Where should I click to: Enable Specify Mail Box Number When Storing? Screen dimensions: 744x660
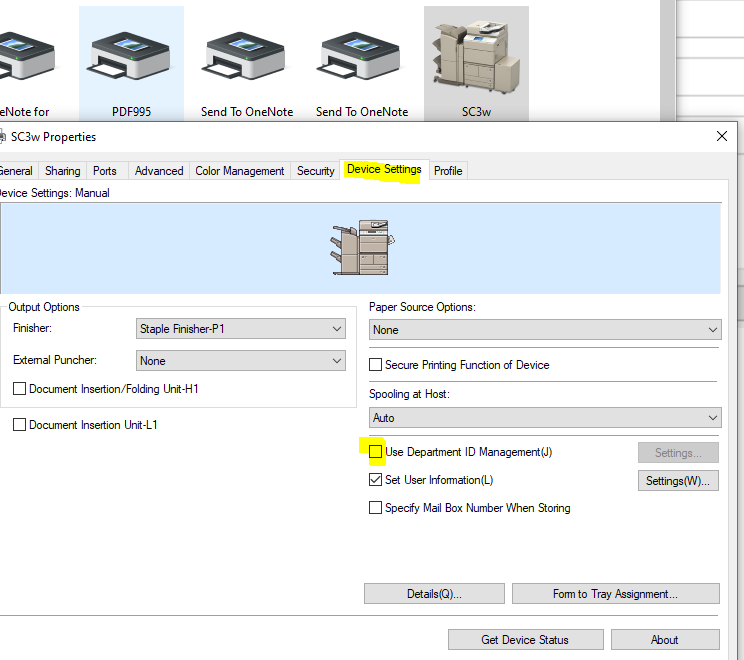click(x=376, y=508)
